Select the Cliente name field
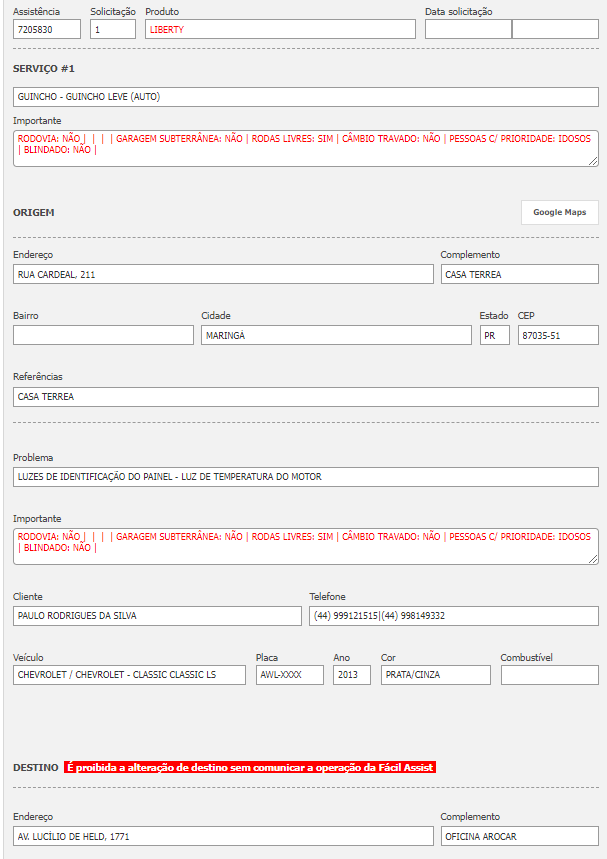Image resolution: width=607 pixels, height=859 pixels. tap(157, 616)
